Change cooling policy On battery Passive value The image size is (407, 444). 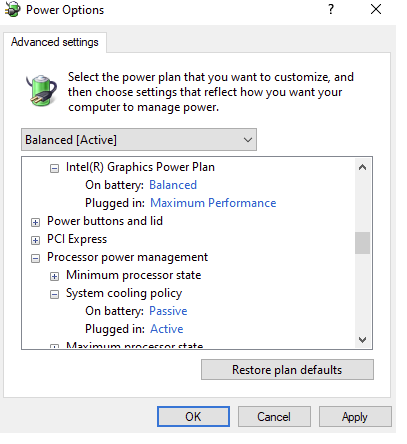pos(168,311)
